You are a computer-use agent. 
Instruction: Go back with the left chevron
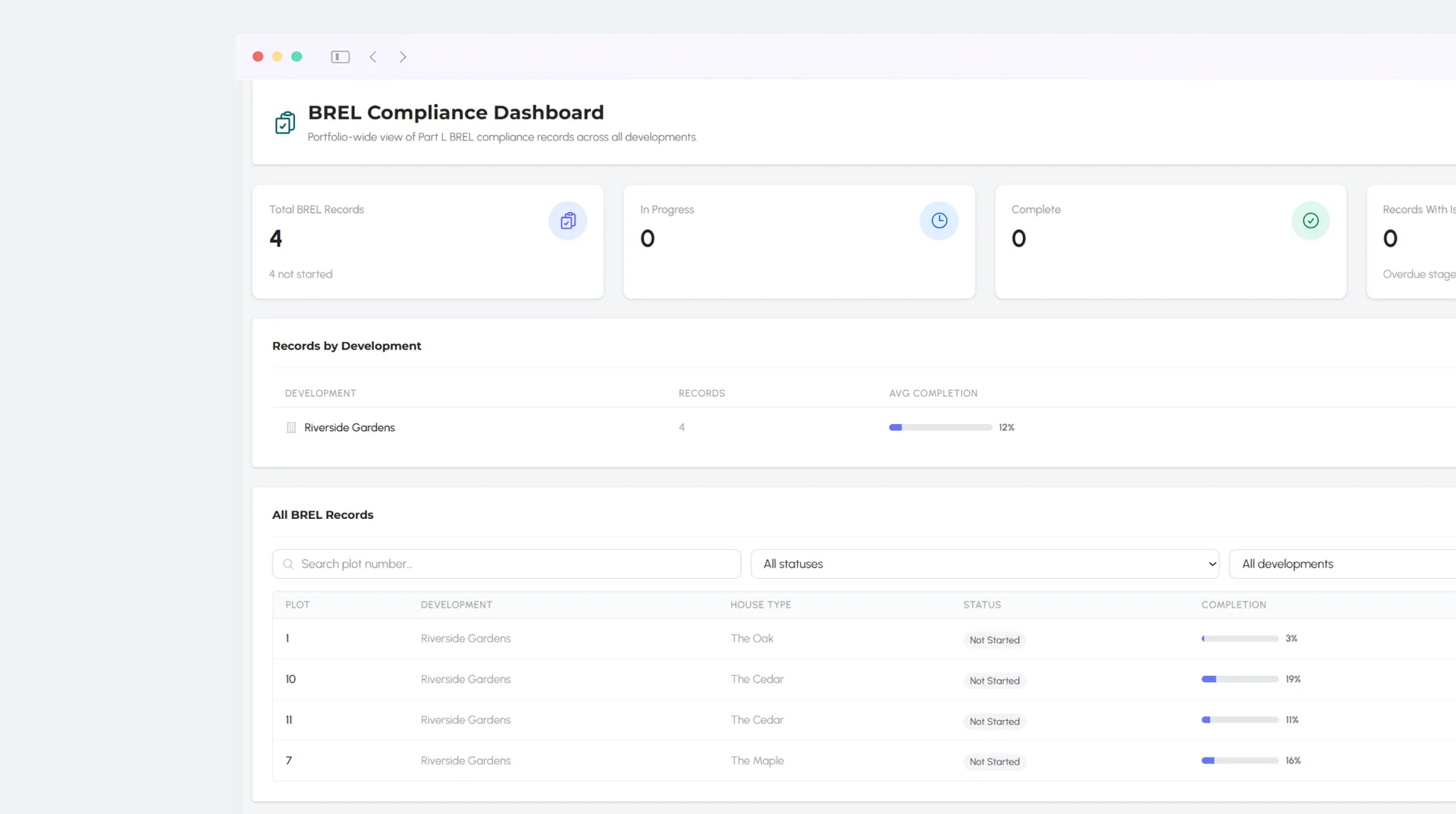point(373,57)
